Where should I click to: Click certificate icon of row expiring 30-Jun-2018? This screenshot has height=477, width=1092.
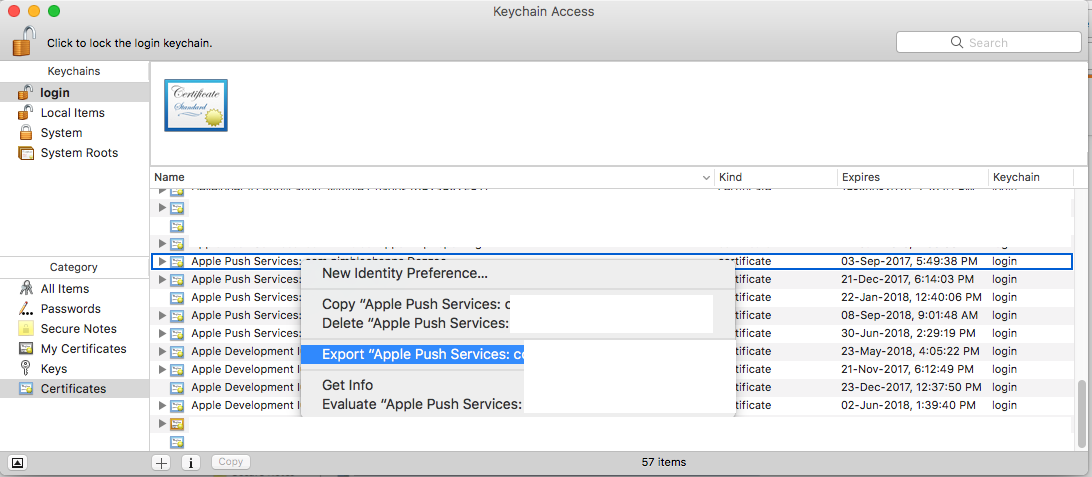[178, 334]
